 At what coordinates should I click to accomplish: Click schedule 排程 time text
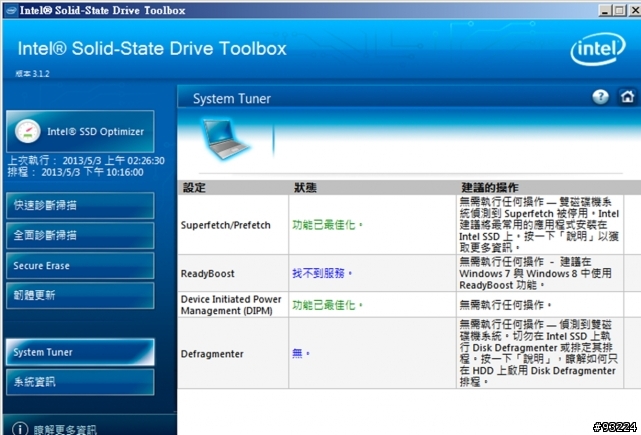pyautogui.click(x=76, y=172)
